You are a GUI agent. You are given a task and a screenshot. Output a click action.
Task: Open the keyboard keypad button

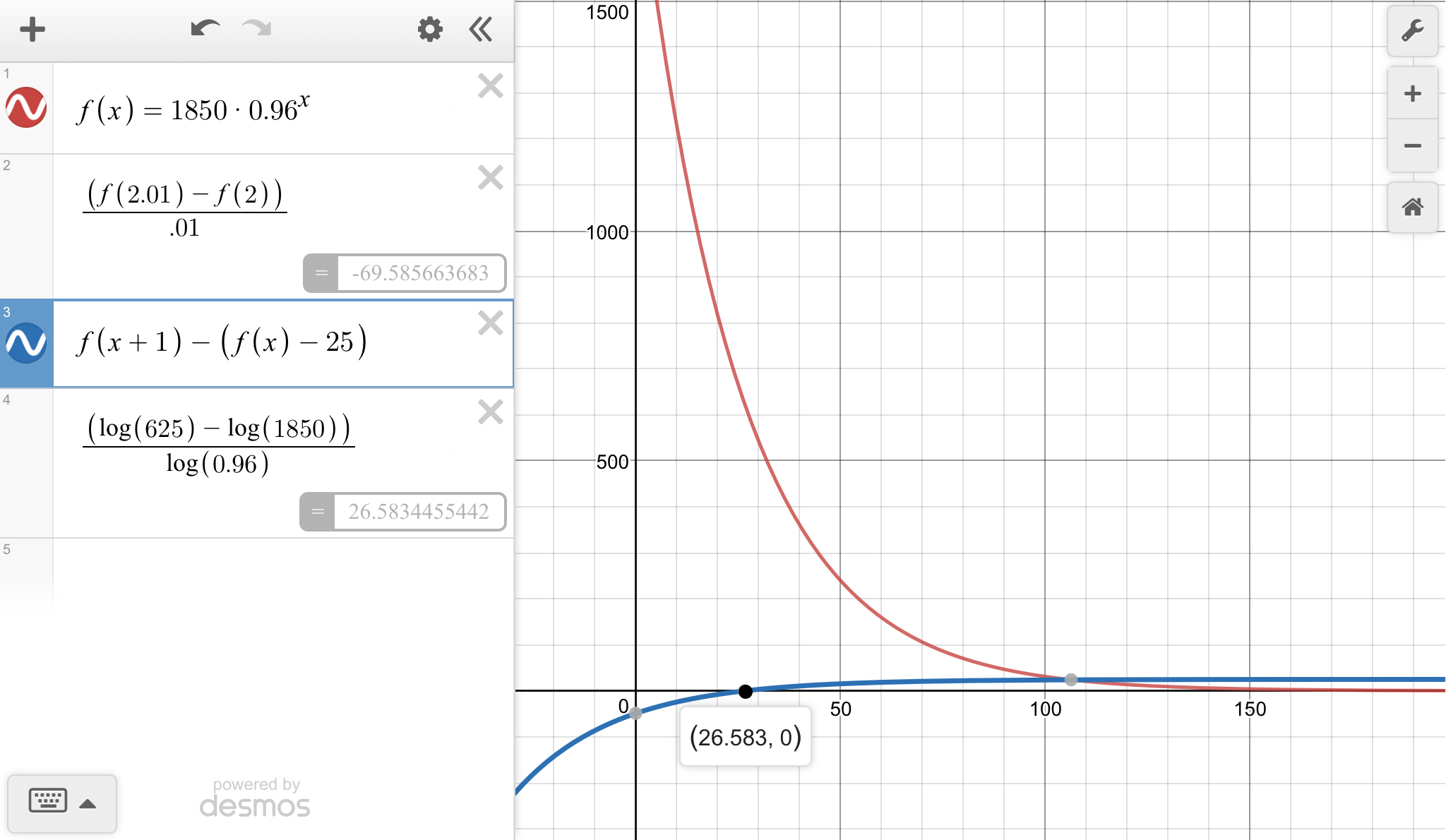pyautogui.click(x=48, y=800)
